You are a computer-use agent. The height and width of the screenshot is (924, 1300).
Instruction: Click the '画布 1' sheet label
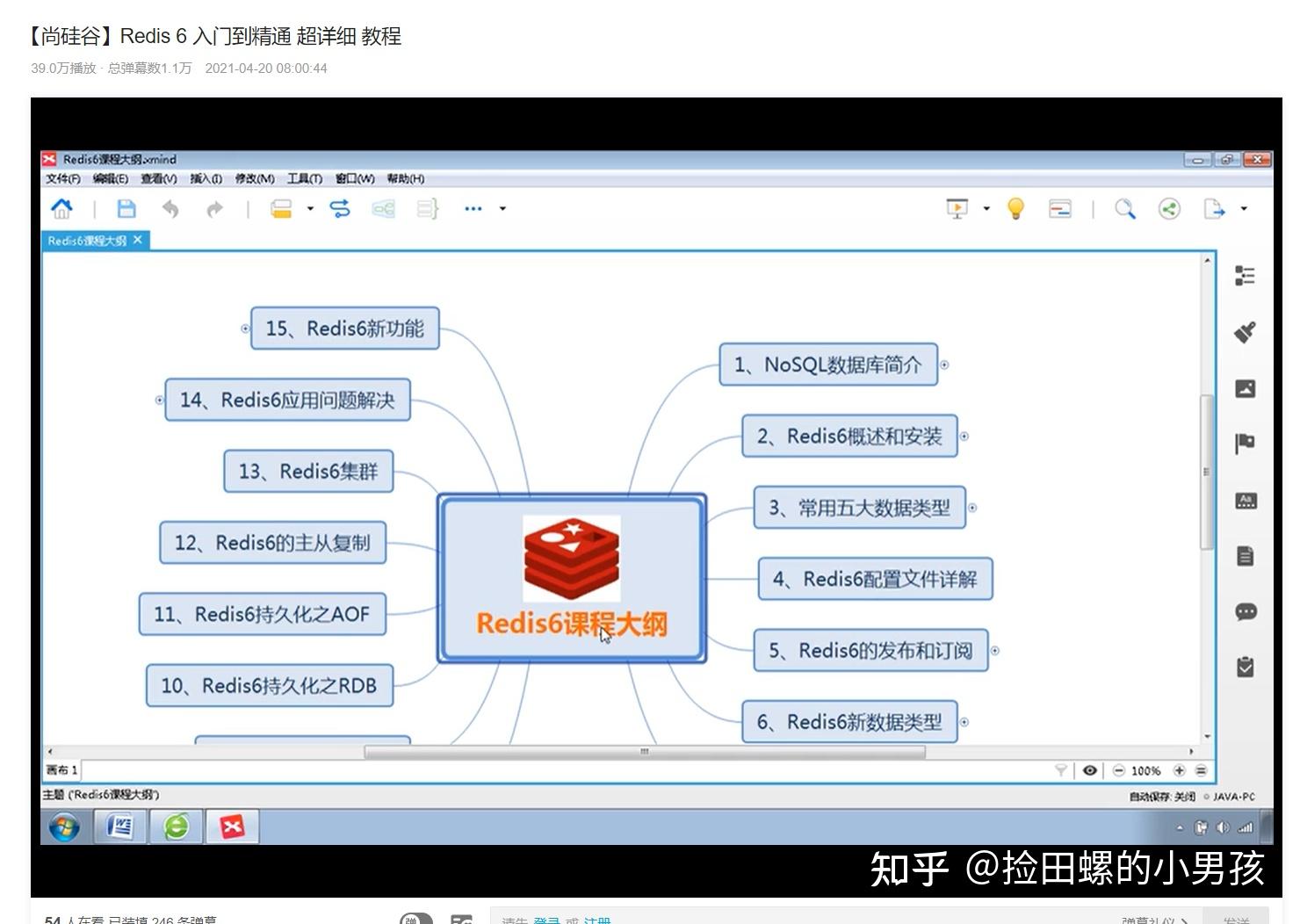[x=60, y=769]
